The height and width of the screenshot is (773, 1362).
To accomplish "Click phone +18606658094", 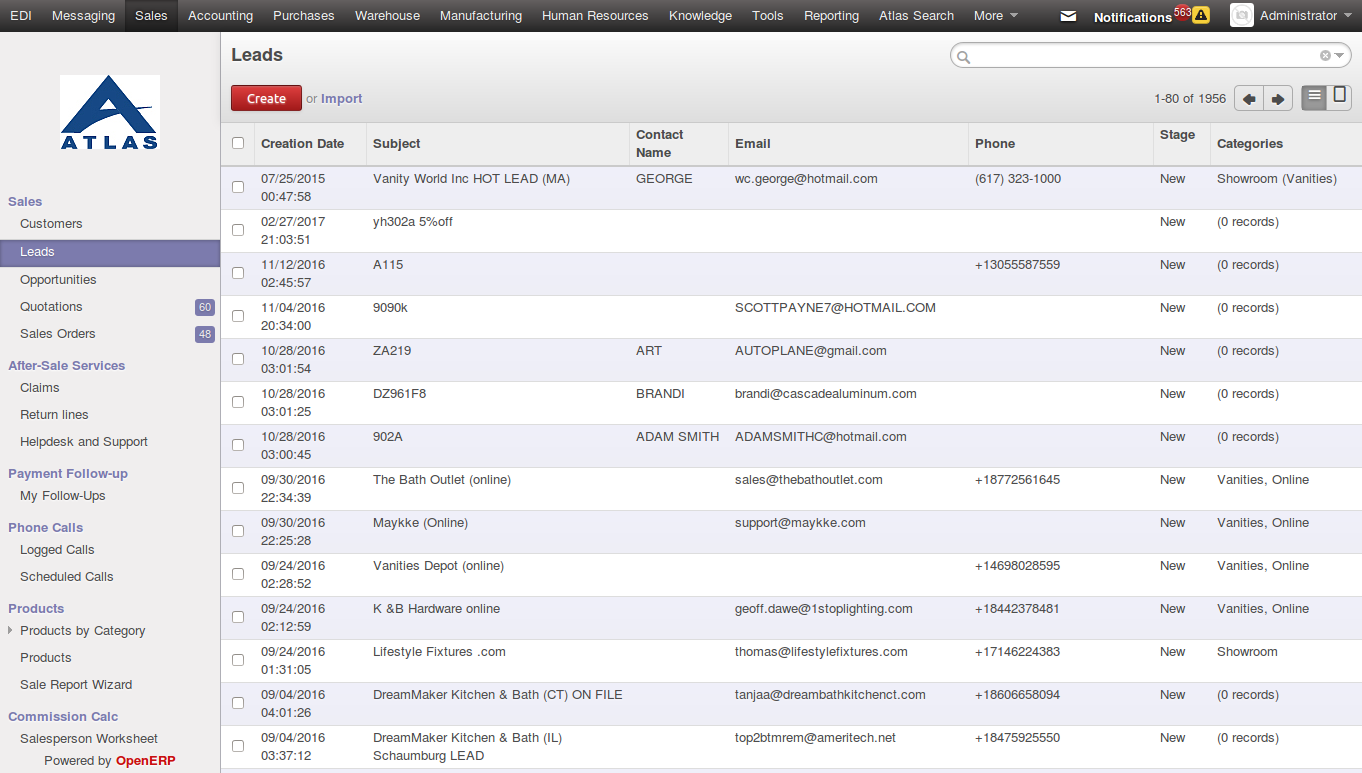I will click(x=1017, y=695).
